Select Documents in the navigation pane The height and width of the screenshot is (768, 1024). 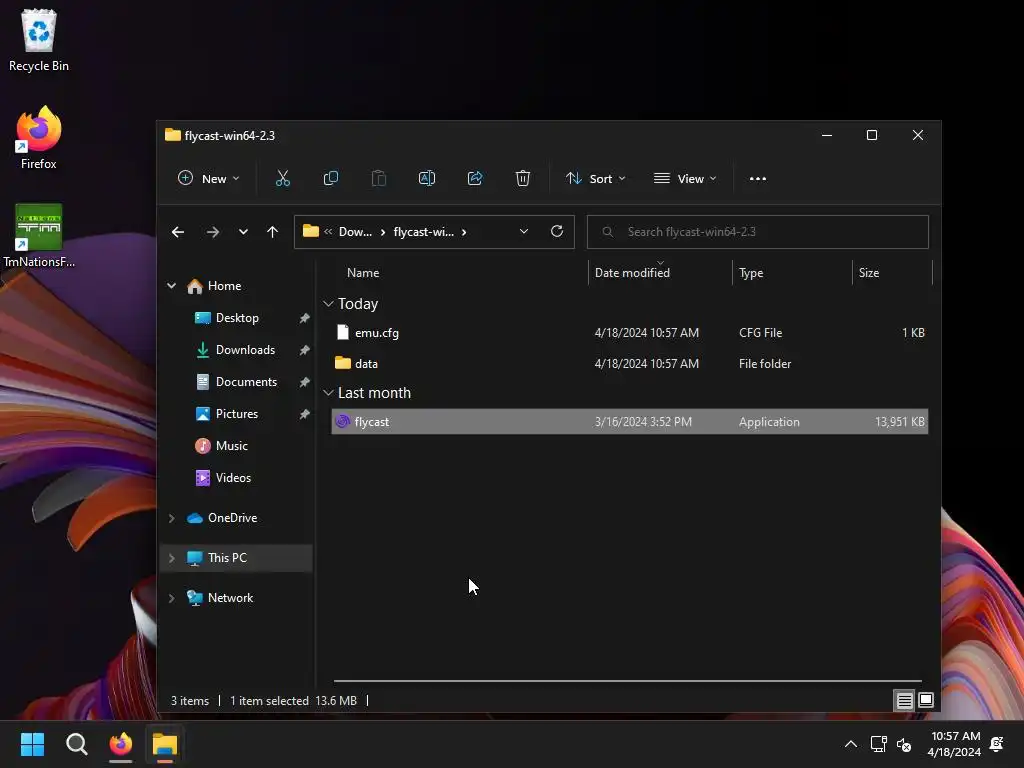[x=246, y=381]
